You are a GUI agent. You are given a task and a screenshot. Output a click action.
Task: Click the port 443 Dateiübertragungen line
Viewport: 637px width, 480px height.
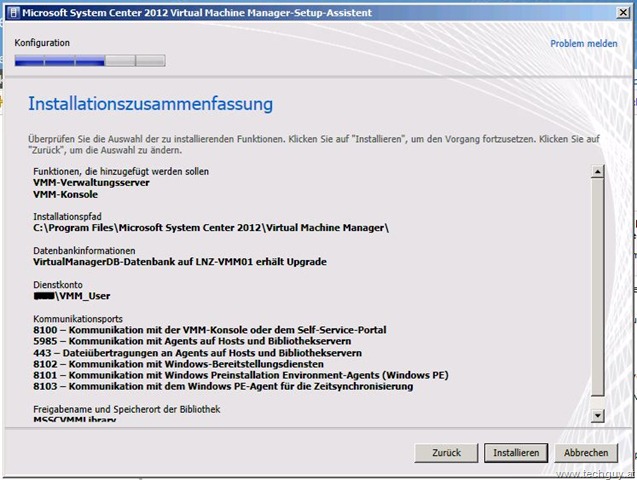197,353
